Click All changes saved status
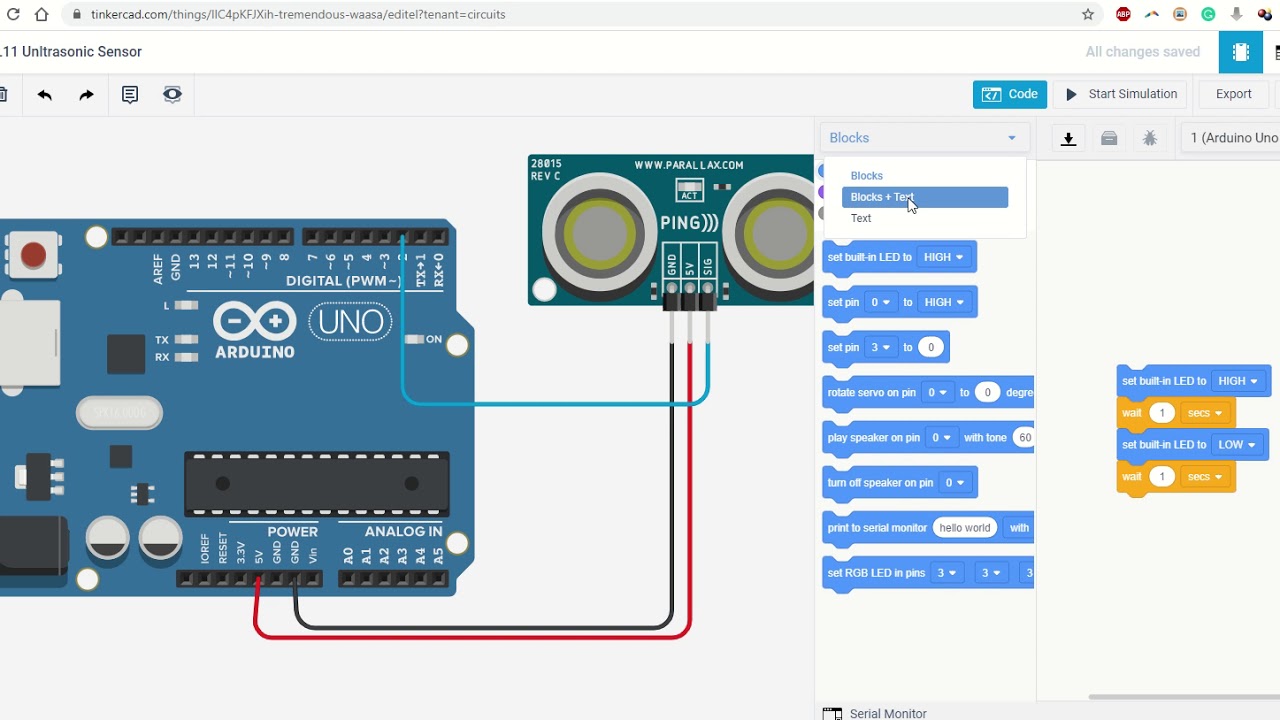Viewport: 1280px width, 720px height. [x=1143, y=52]
